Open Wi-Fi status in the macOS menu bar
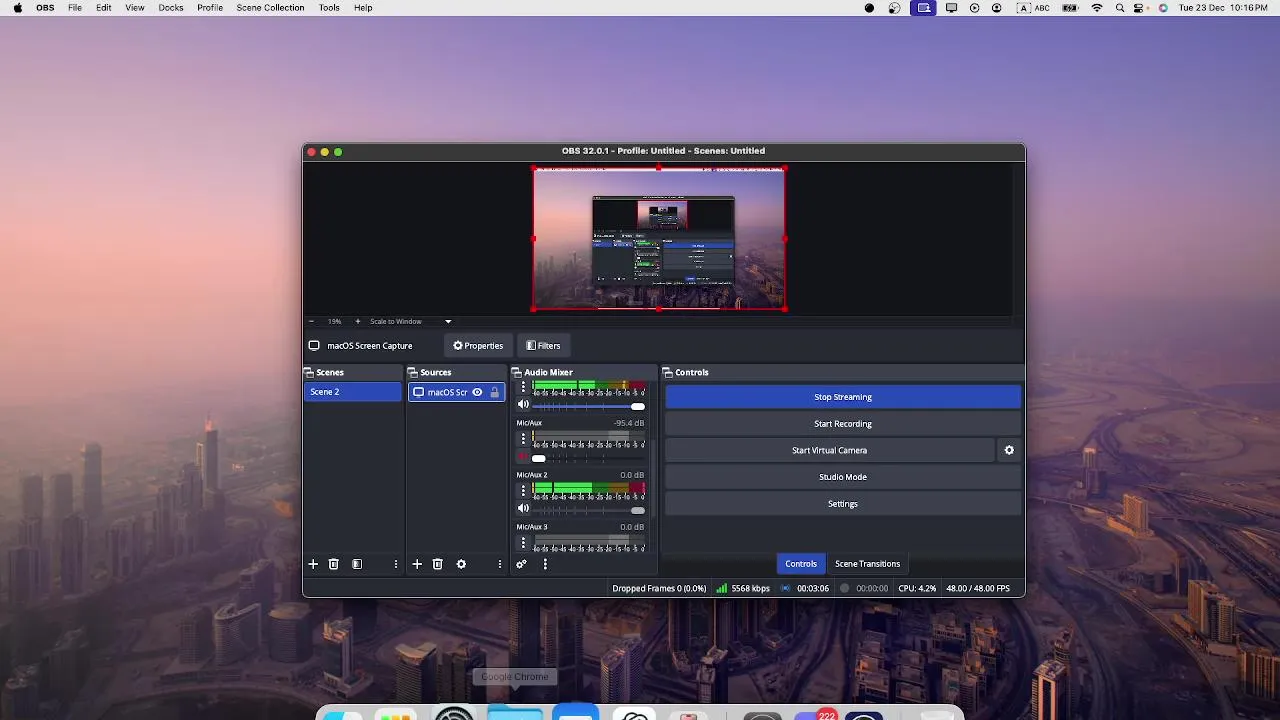Image resolution: width=1280 pixels, height=720 pixels. [x=1097, y=8]
